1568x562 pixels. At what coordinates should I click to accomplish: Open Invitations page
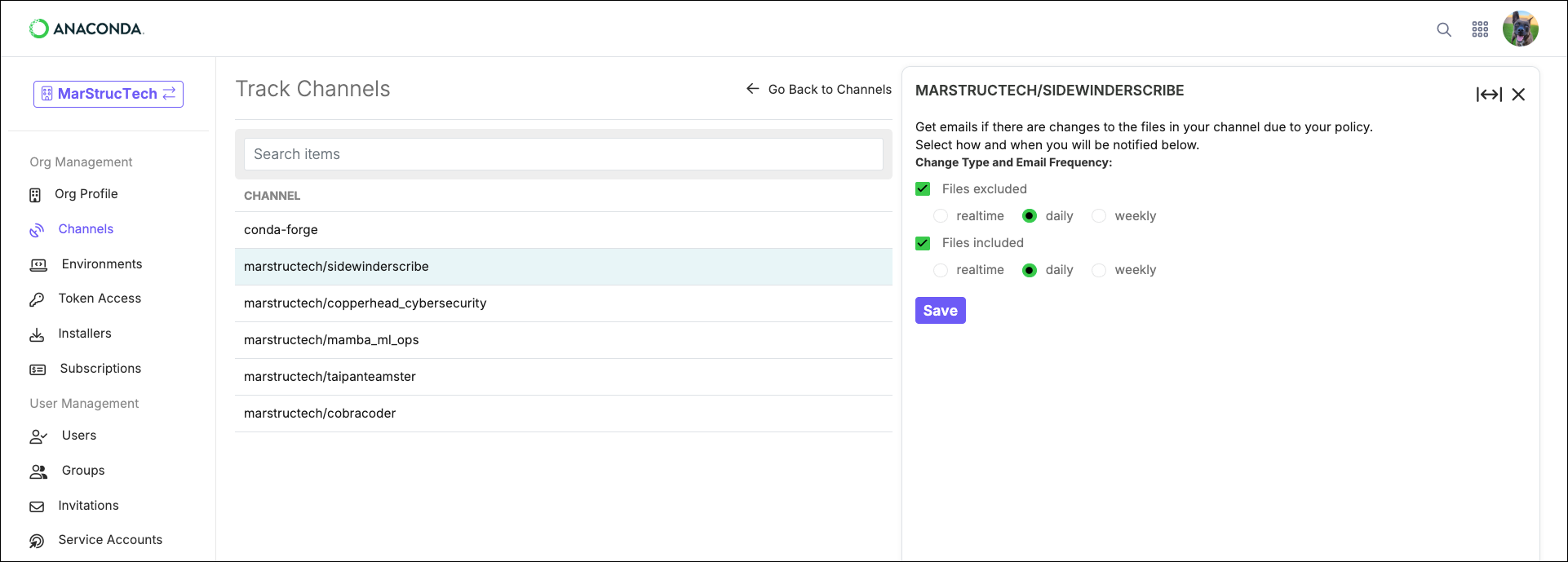click(x=88, y=506)
